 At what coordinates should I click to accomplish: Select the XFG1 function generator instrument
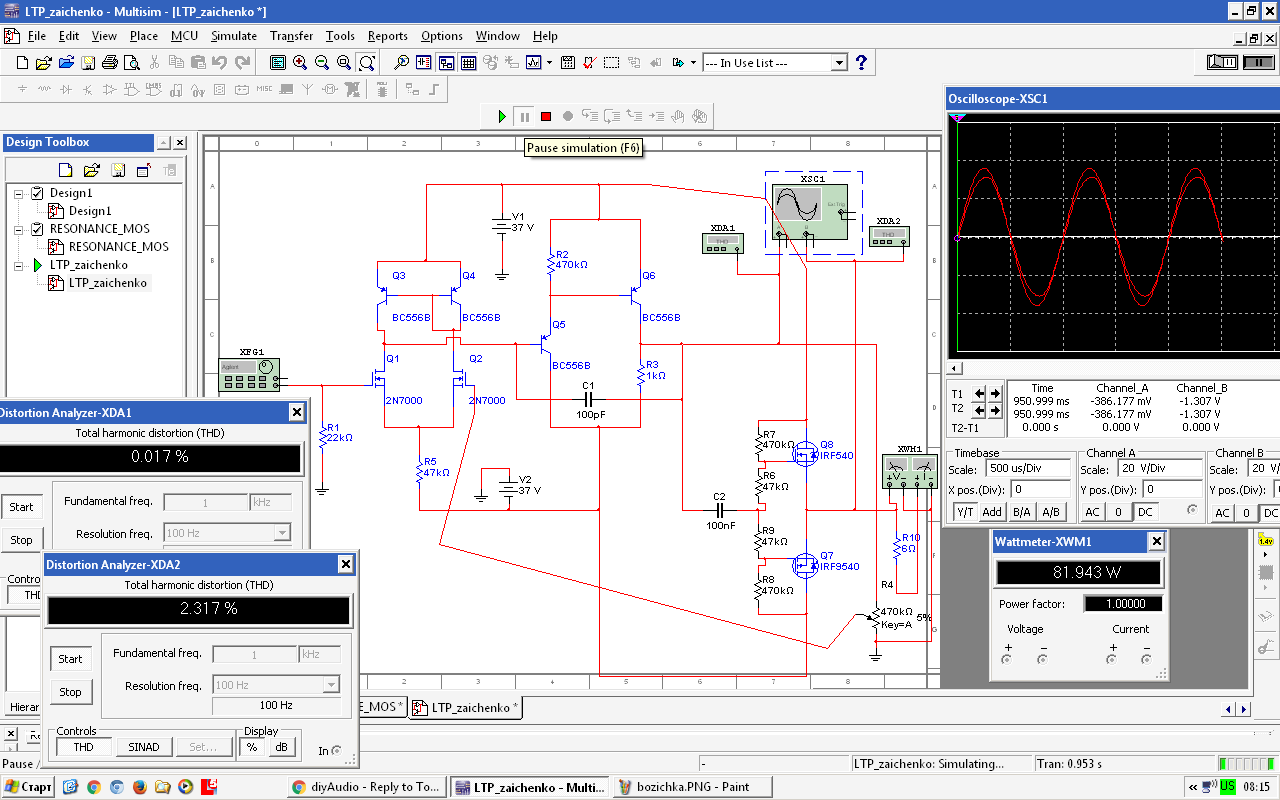249,375
